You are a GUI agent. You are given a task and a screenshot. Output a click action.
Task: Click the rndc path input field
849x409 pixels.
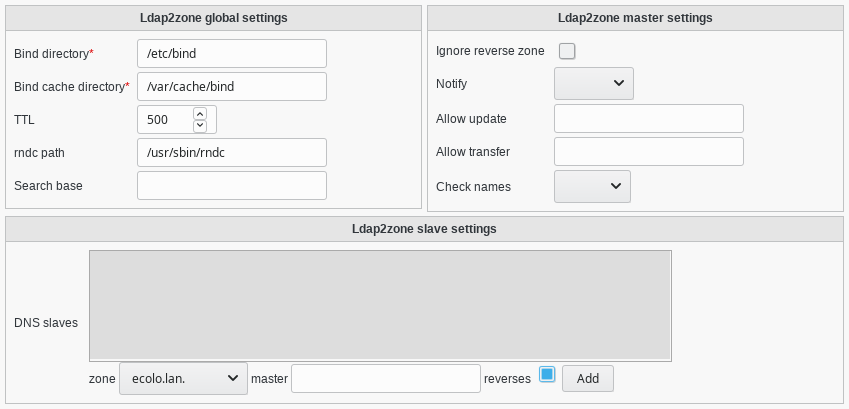232,153
